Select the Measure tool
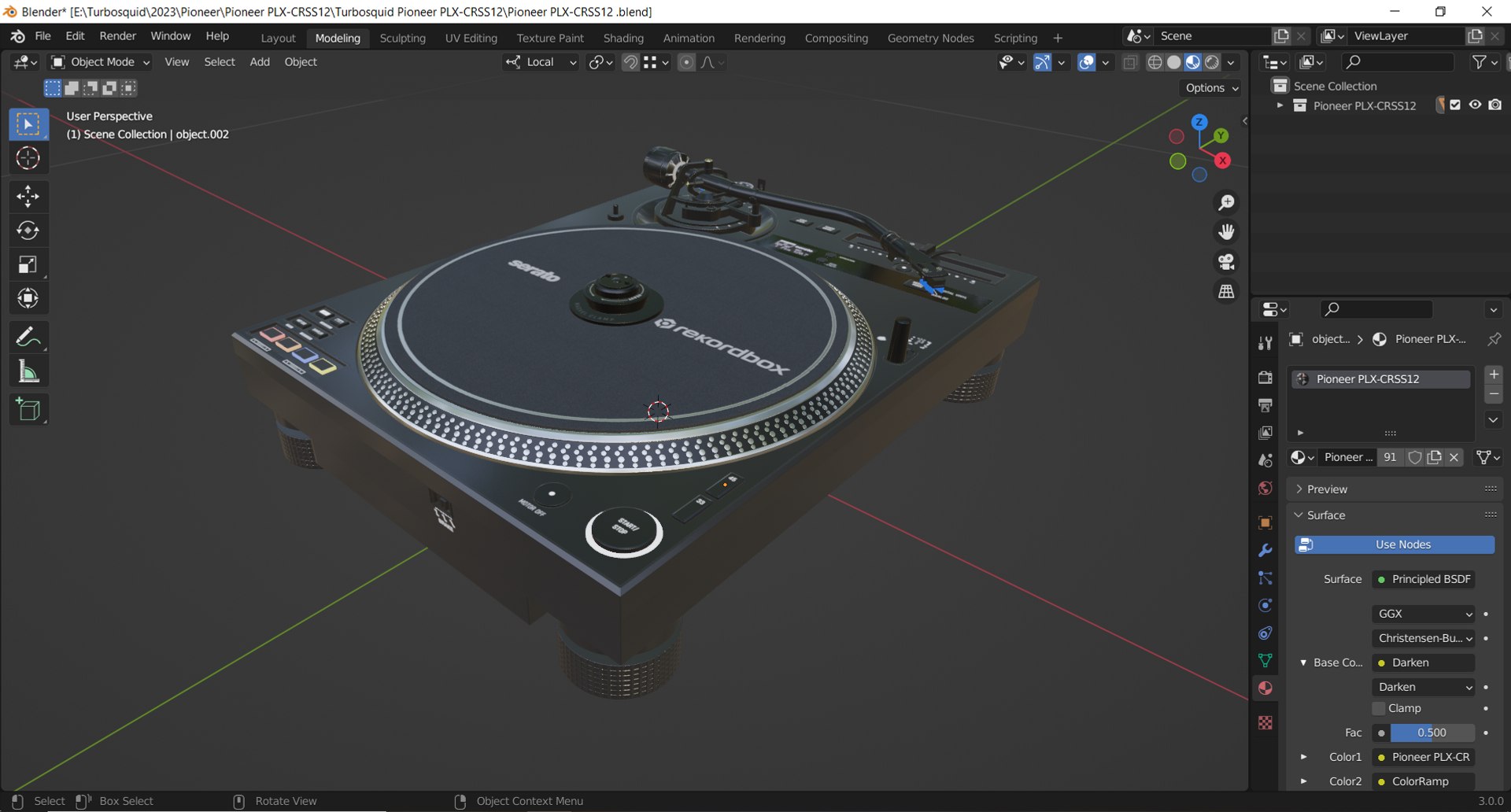This screenshot has width=1511, height=812. coord(28,371)
